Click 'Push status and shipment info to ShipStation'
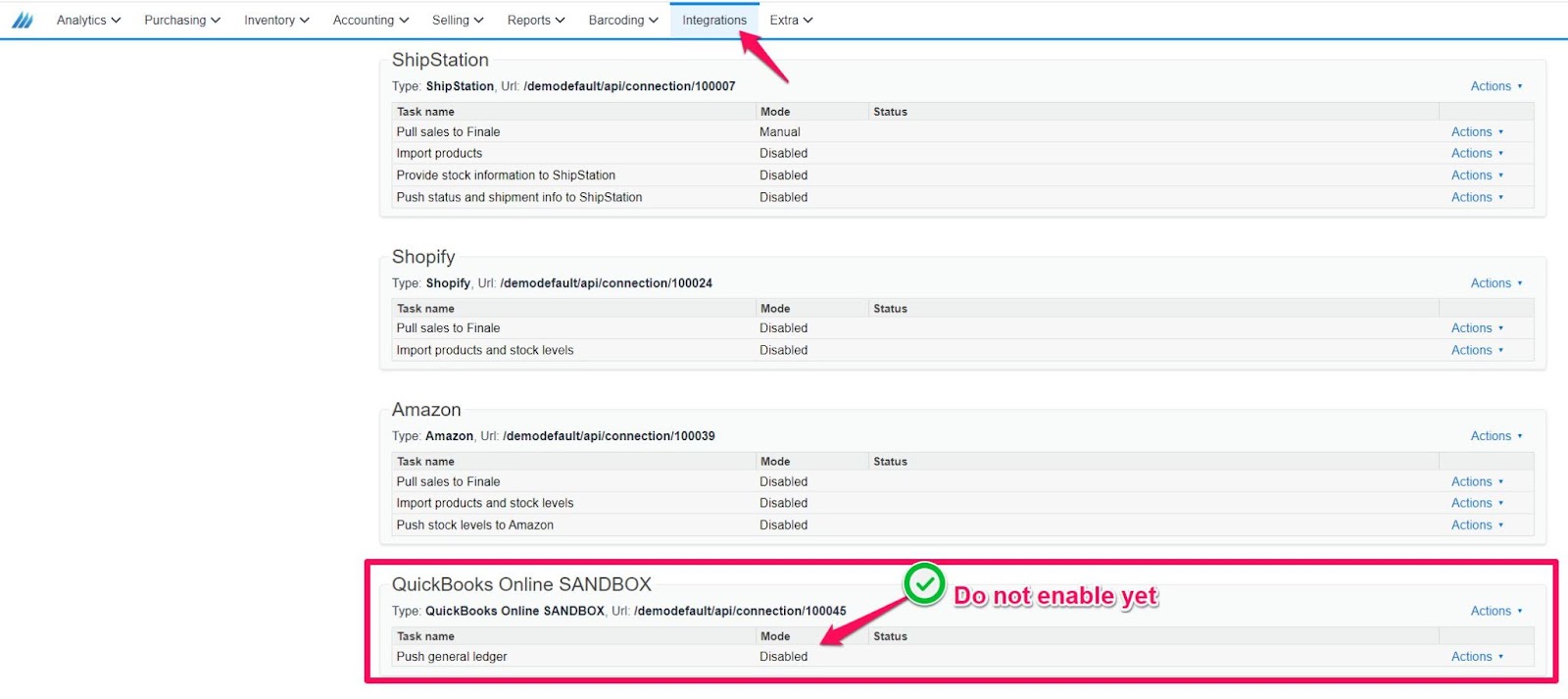This screenshot has width=1568, height=699. tap(519, 197)
